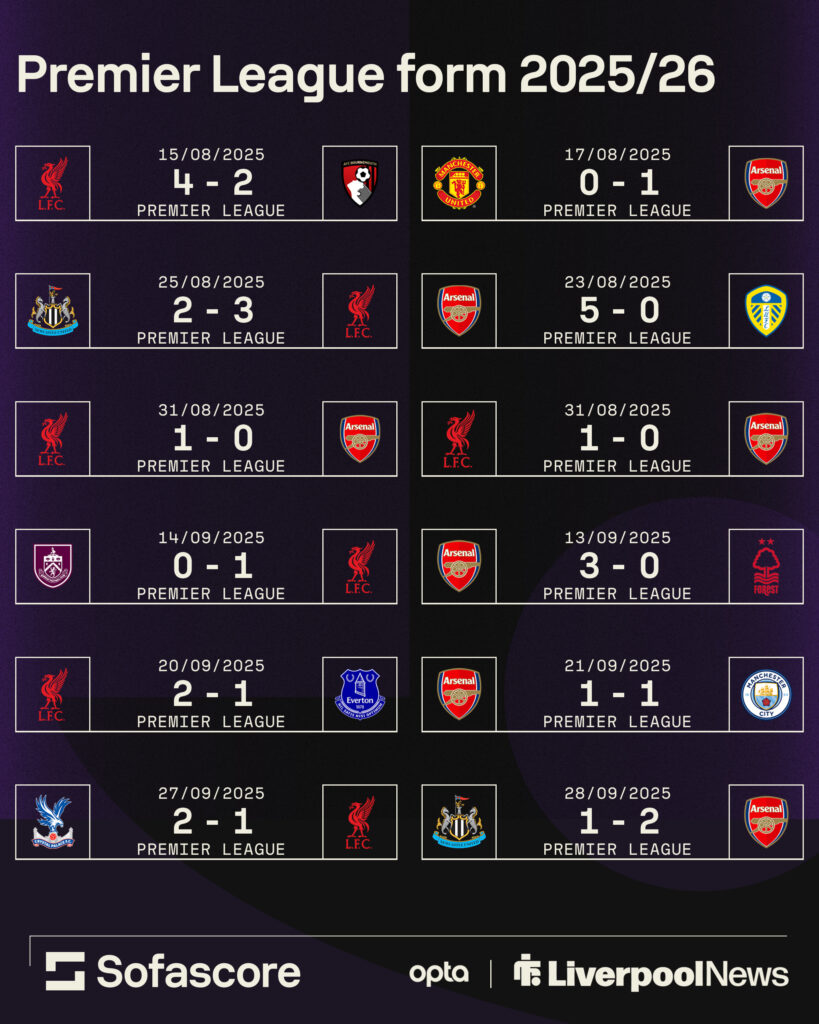This screenshot has height=1024, width=819.
Task: Open the Nottingham Forest crest
Action: click(766, 567)
